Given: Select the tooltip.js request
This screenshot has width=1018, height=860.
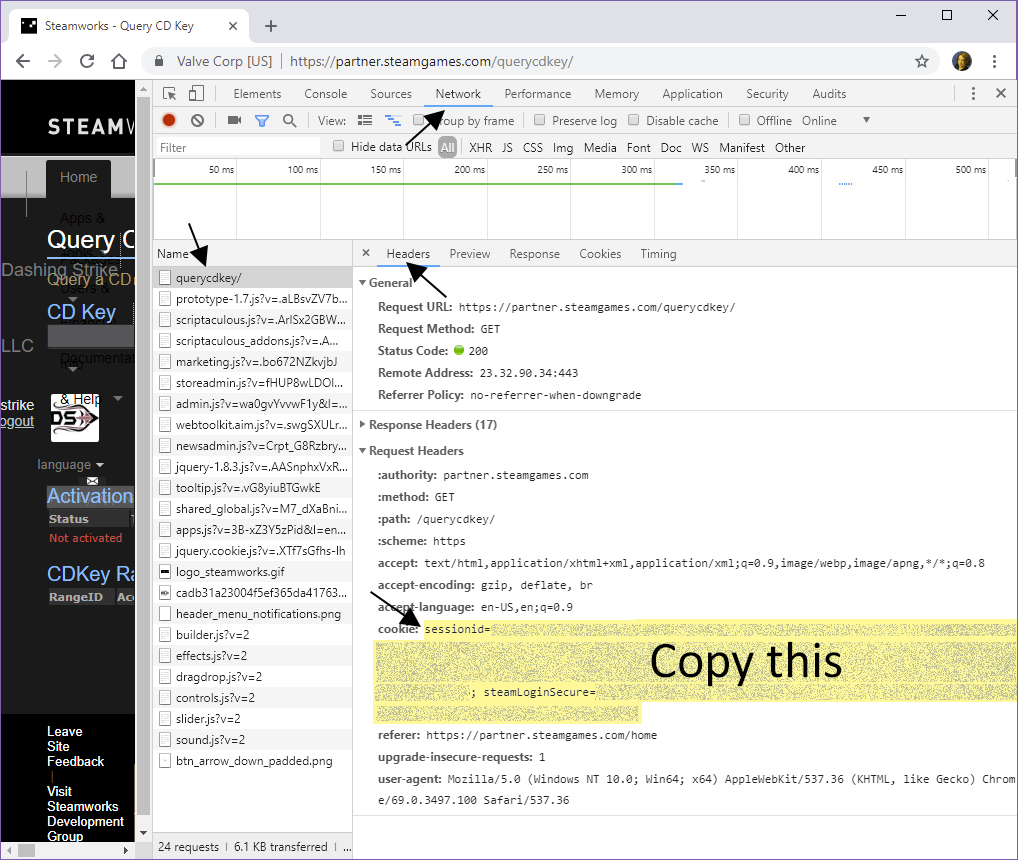Looking at the screenshot, I should point(253,487).
